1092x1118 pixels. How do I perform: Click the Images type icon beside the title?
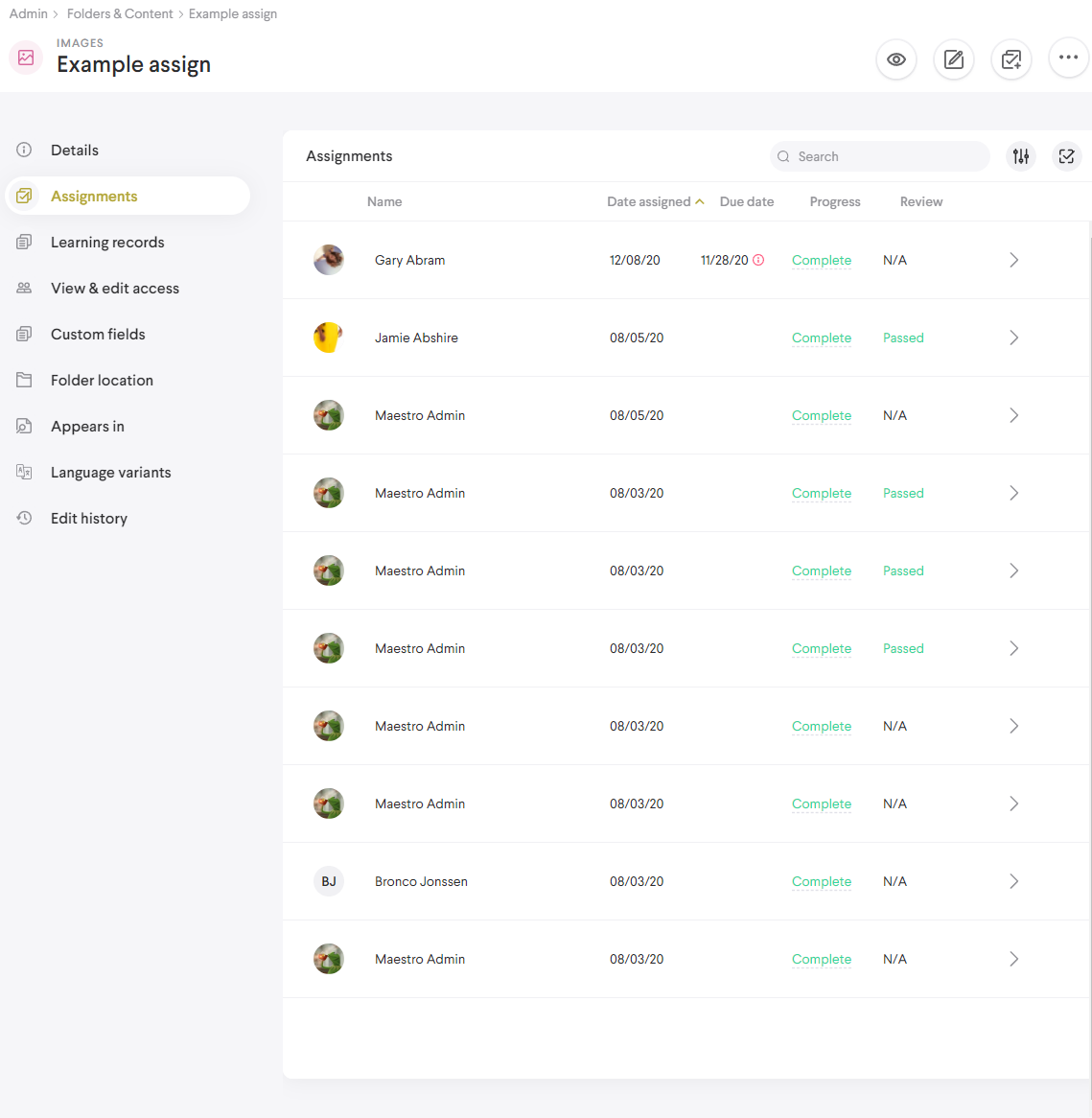pyautogui.click(x=26, y=58)
